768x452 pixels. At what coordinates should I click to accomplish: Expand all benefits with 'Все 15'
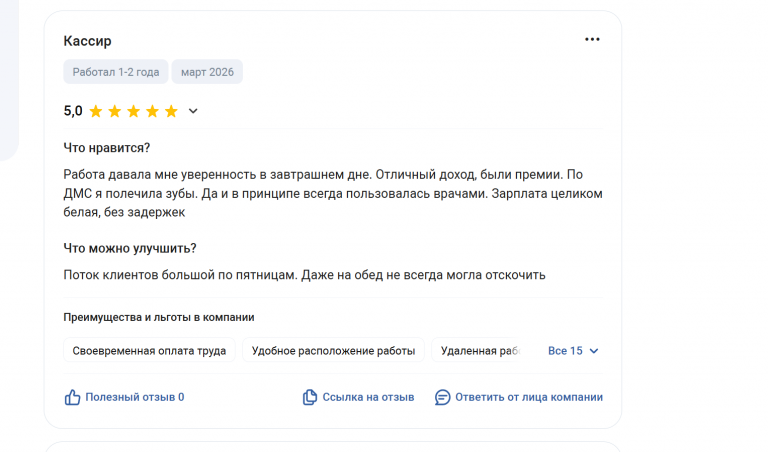tap(565, 351)
